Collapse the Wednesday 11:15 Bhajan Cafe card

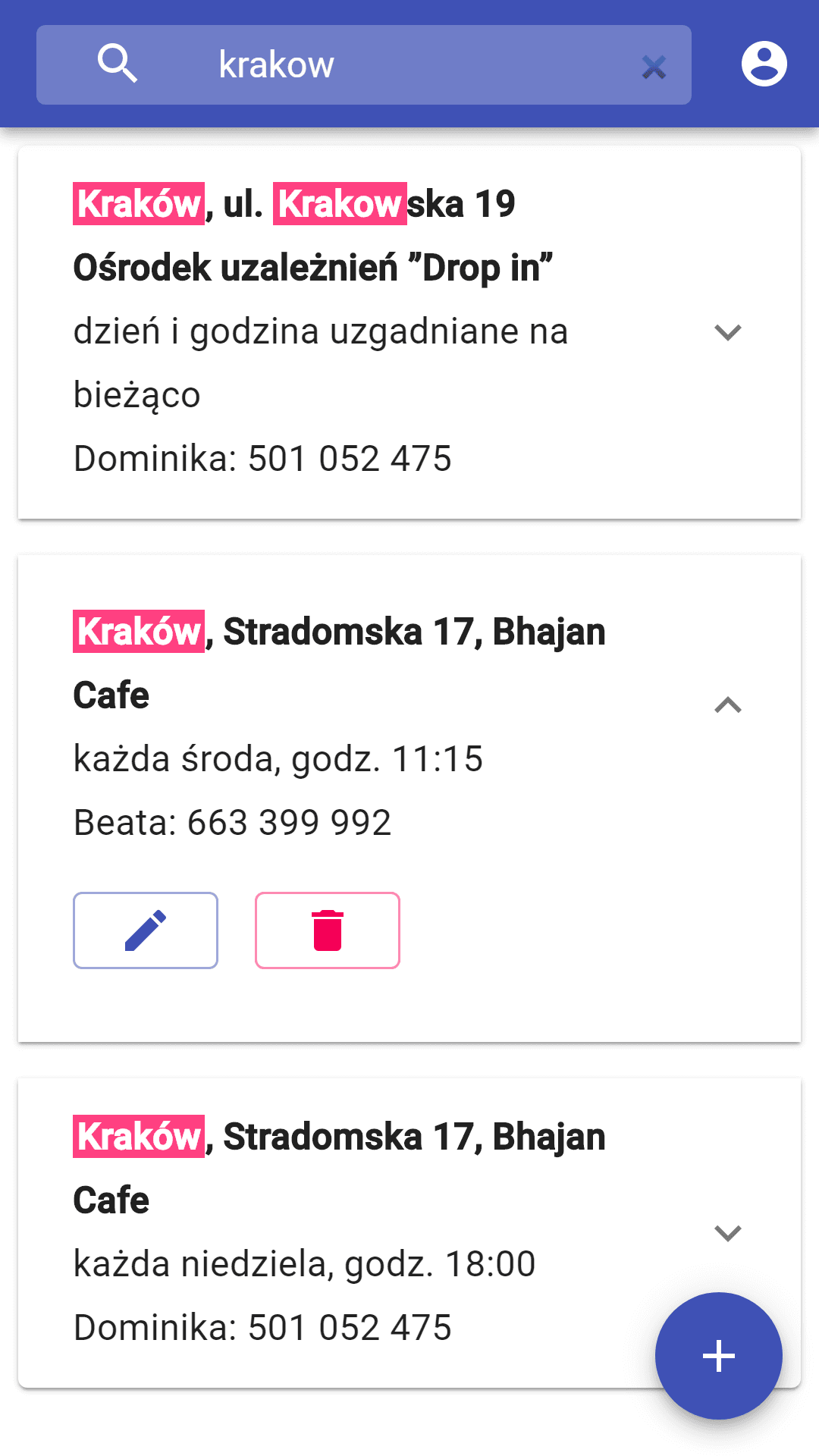tap(727, 705)
